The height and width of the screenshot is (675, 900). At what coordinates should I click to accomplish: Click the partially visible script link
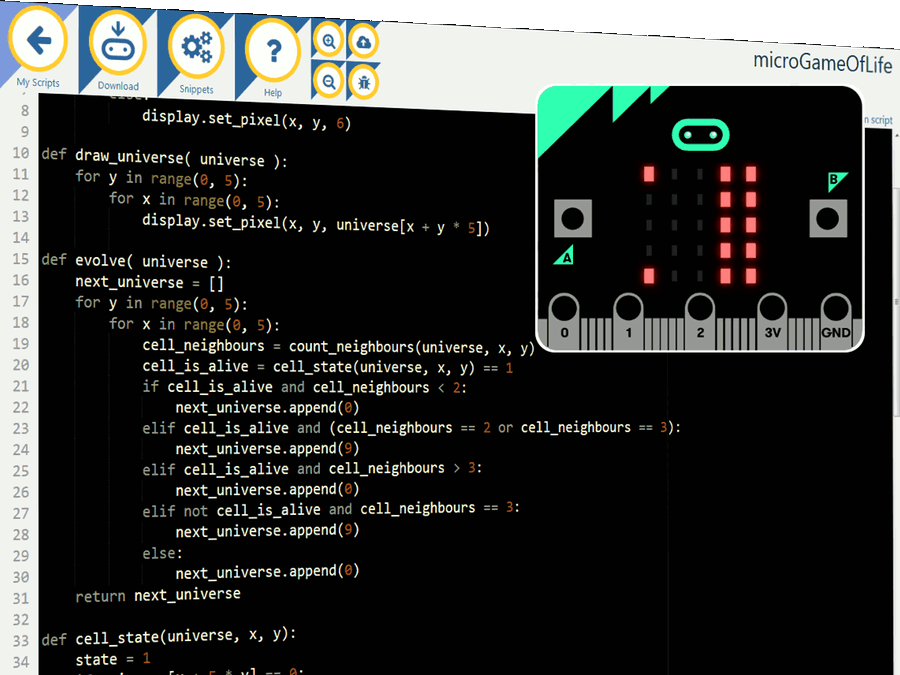(879, 120)
